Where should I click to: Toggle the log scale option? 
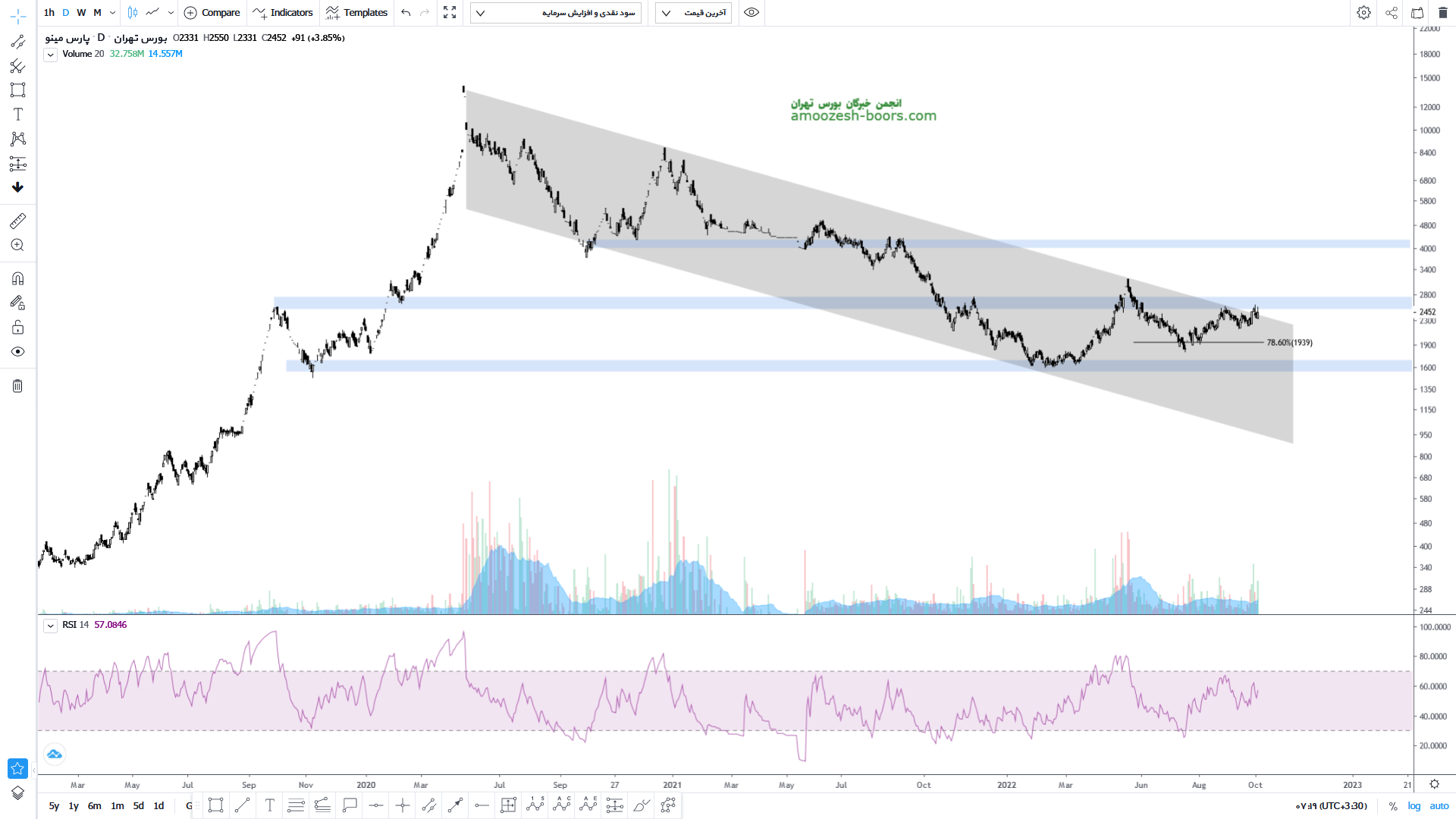[1414, 806]
